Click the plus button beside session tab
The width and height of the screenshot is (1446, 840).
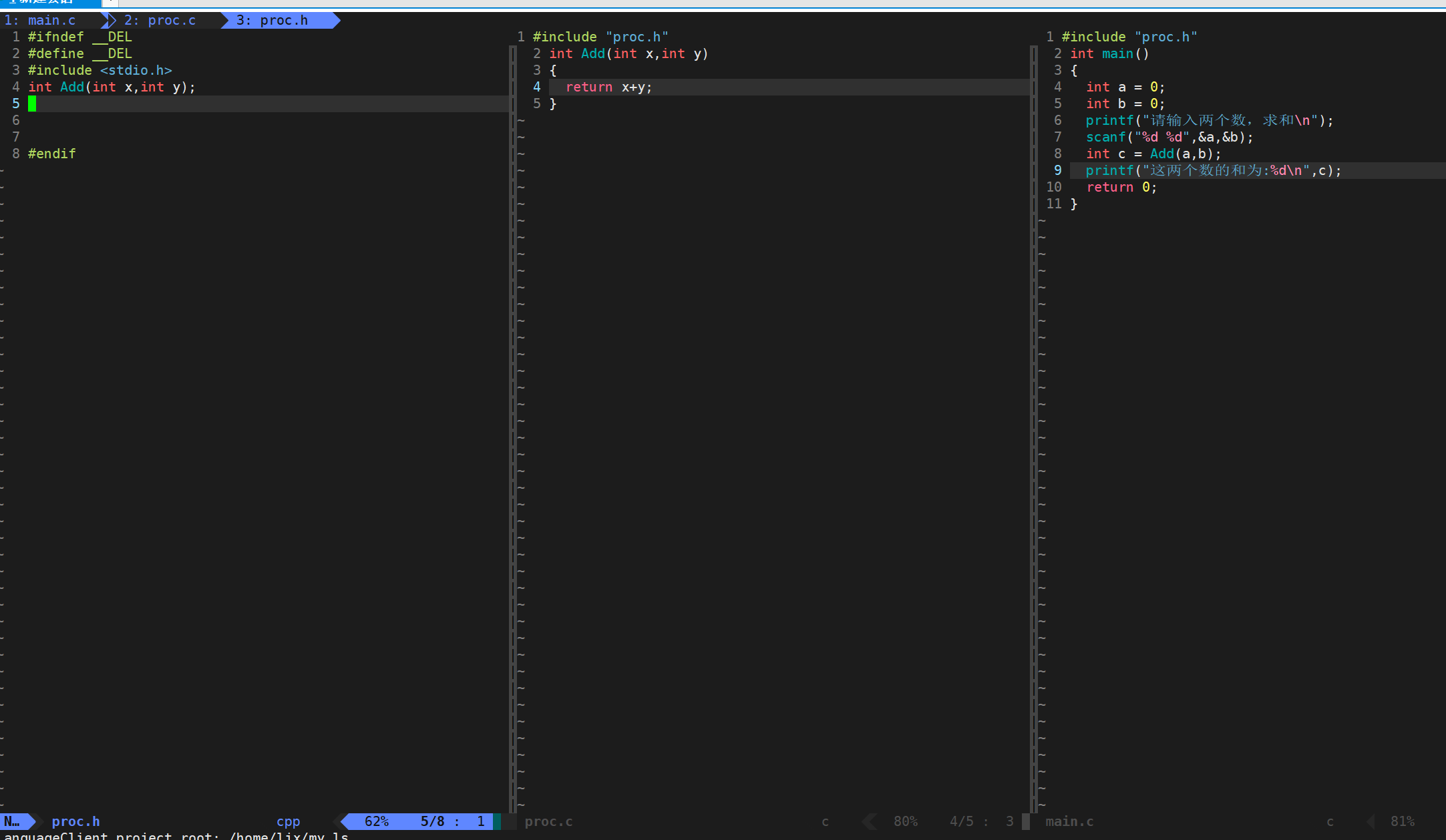click(x=109, y=3)
